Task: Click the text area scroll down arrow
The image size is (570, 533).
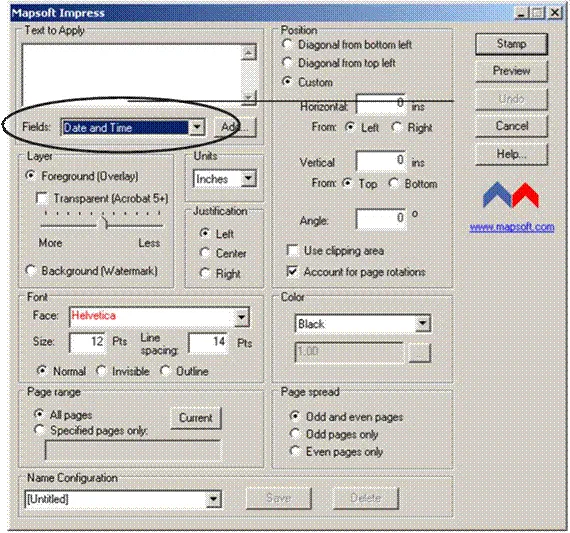Action: tap(248, 97)
